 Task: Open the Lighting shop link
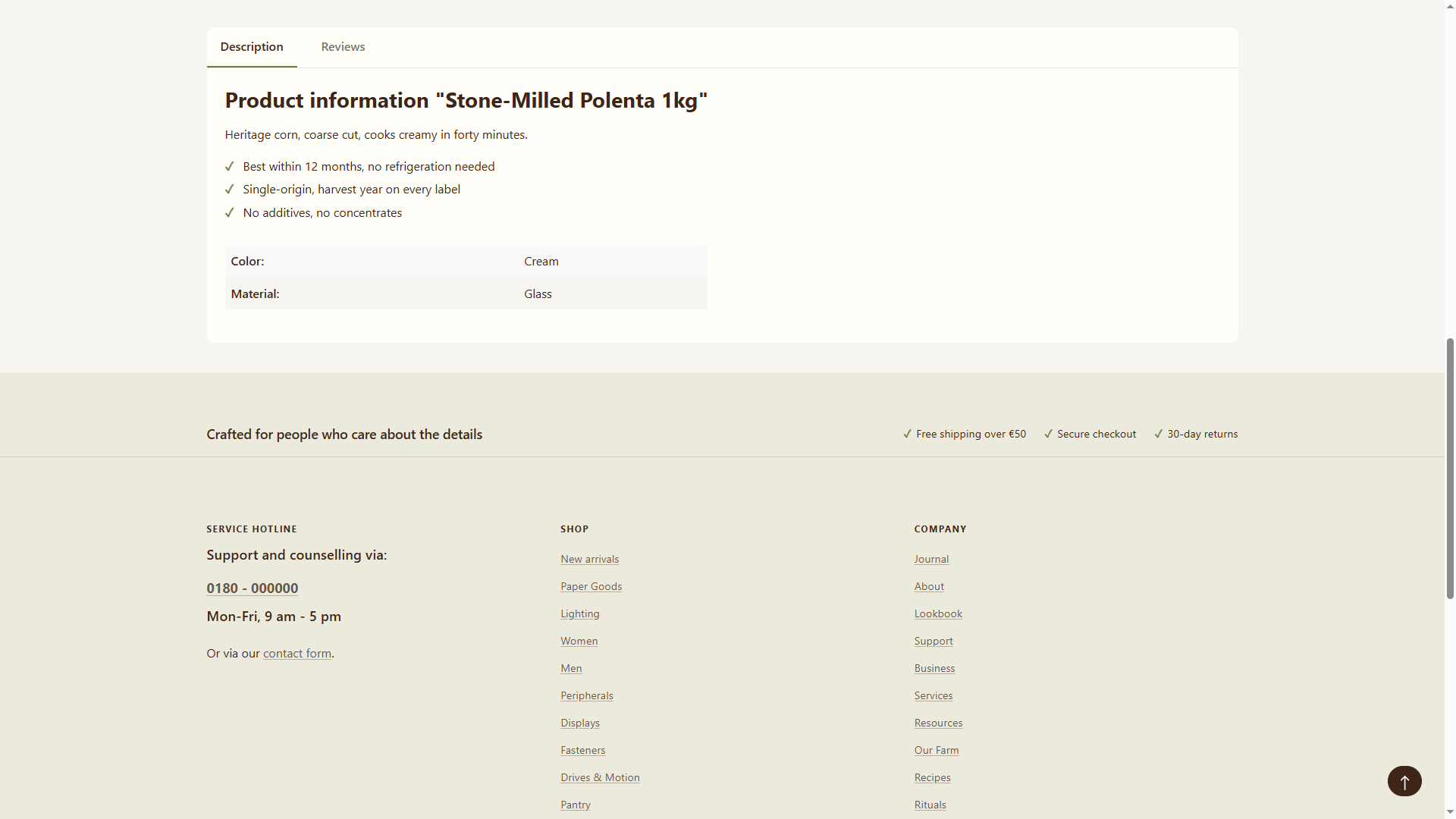(580, 614)
